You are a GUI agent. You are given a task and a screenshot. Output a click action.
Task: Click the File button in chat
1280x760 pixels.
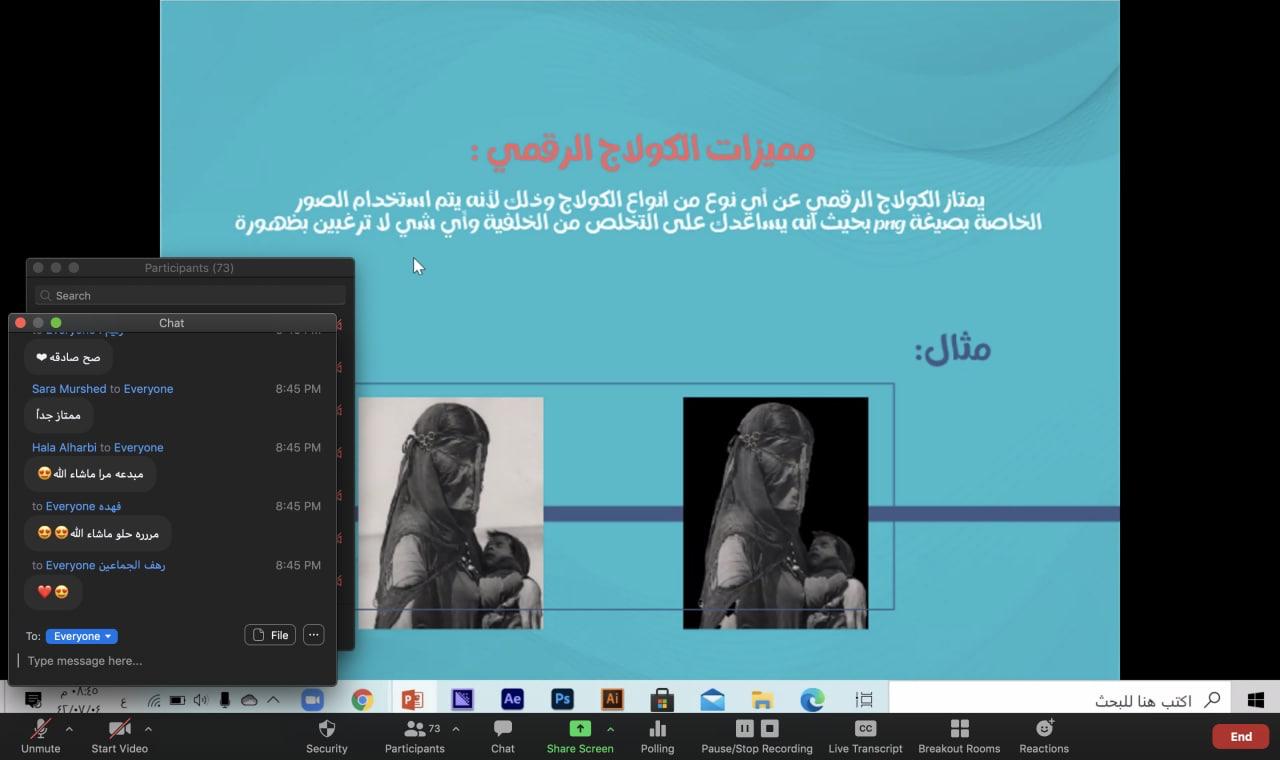tap(270, 635)
